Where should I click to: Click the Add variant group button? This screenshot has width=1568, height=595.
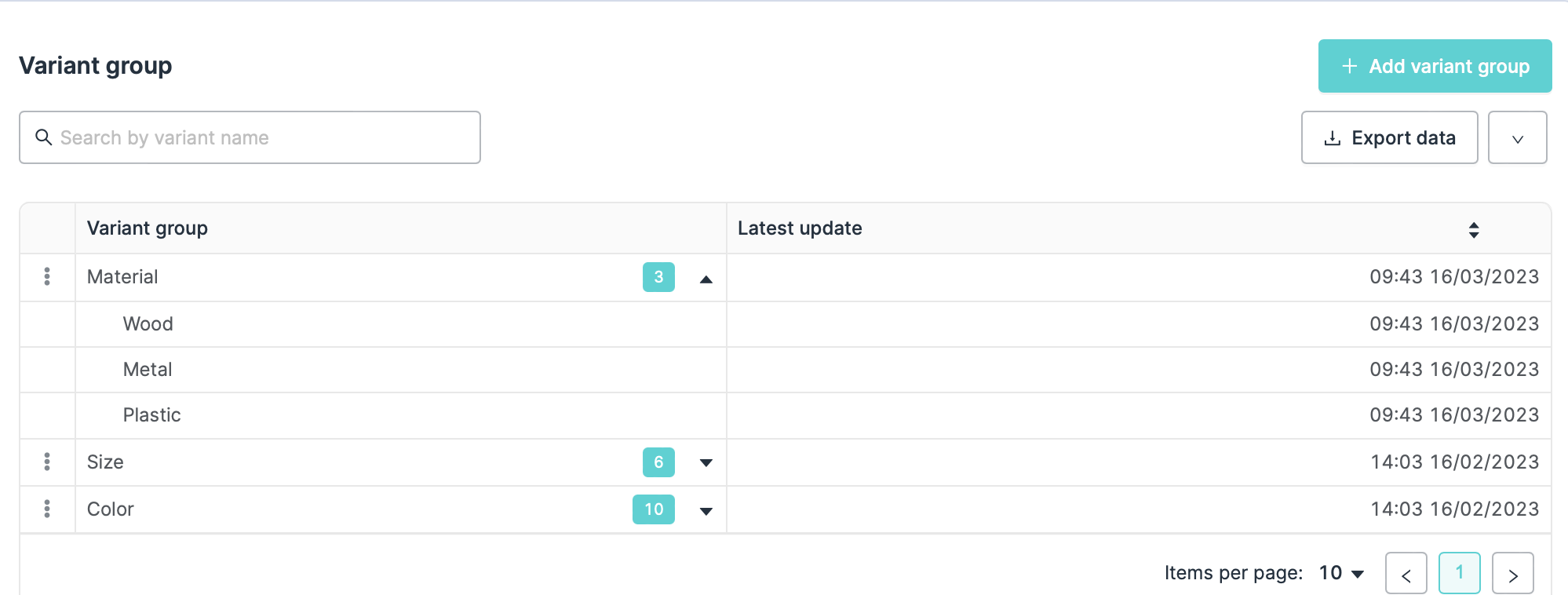(1435, 66)
